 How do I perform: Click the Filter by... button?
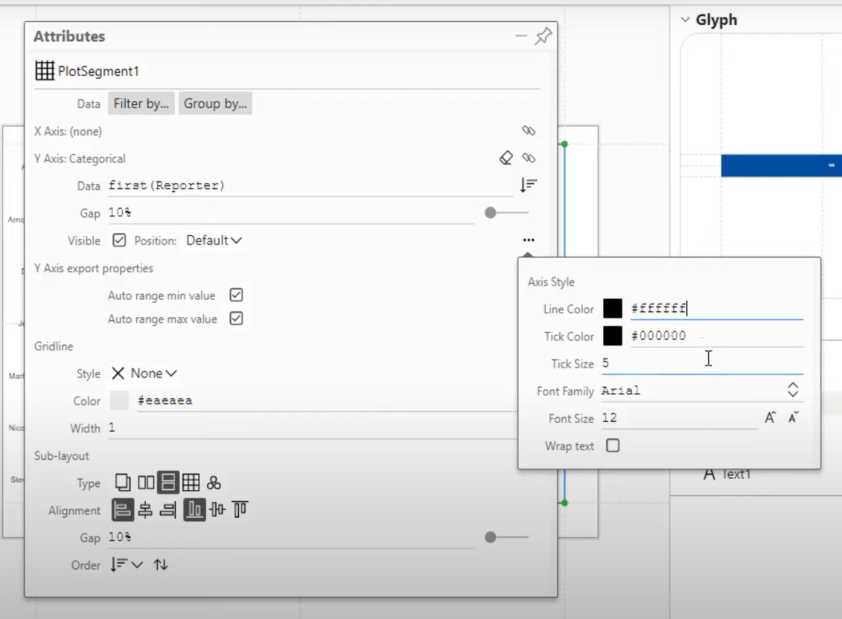pyautogui.click(x=141, y=104)
